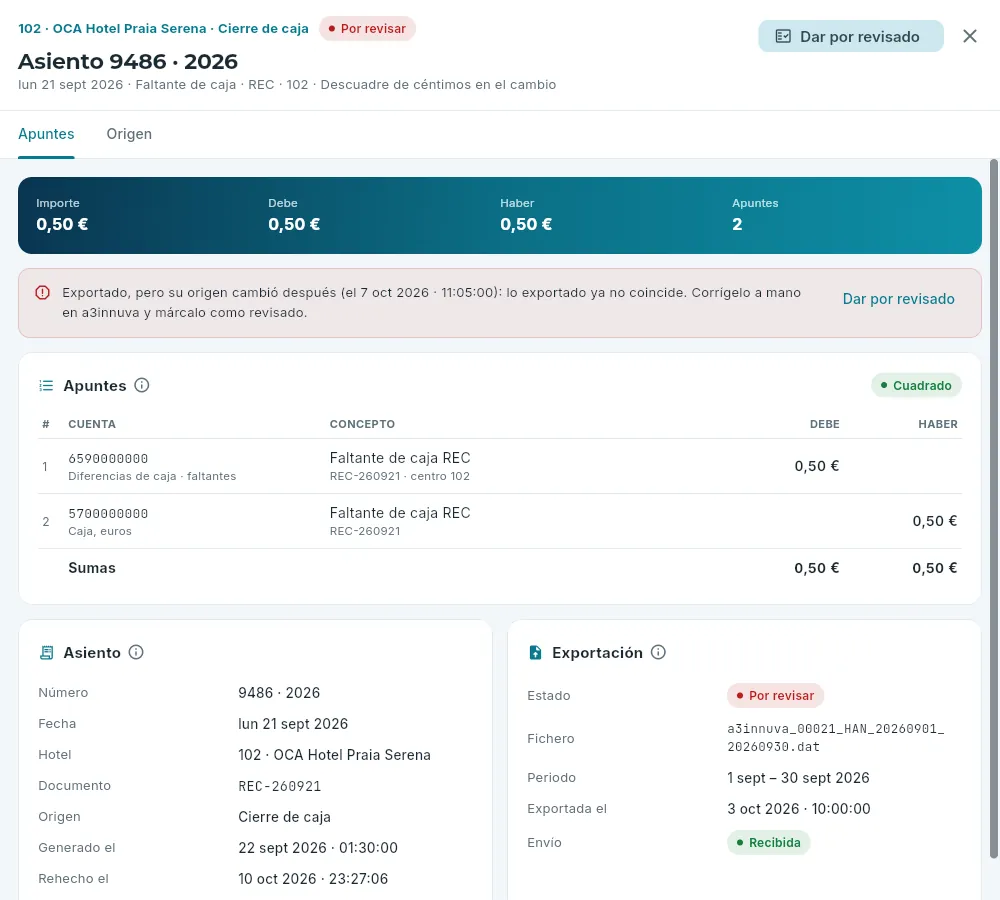Click the Cuadrado status badge
The height and width of the screenshot is (900, 1000).
(916, 385)
